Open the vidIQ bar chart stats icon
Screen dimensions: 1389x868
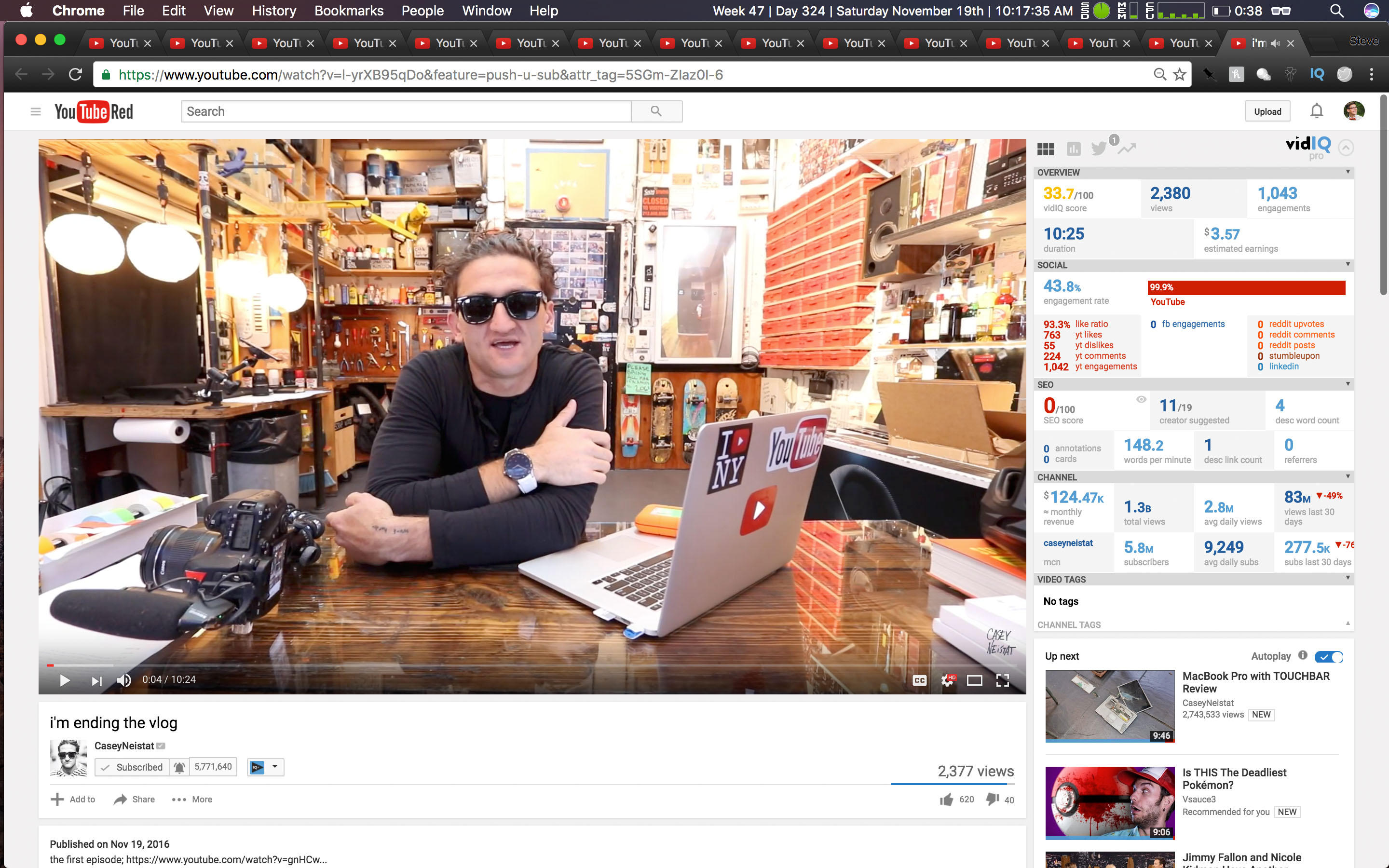pos(1073,149)
